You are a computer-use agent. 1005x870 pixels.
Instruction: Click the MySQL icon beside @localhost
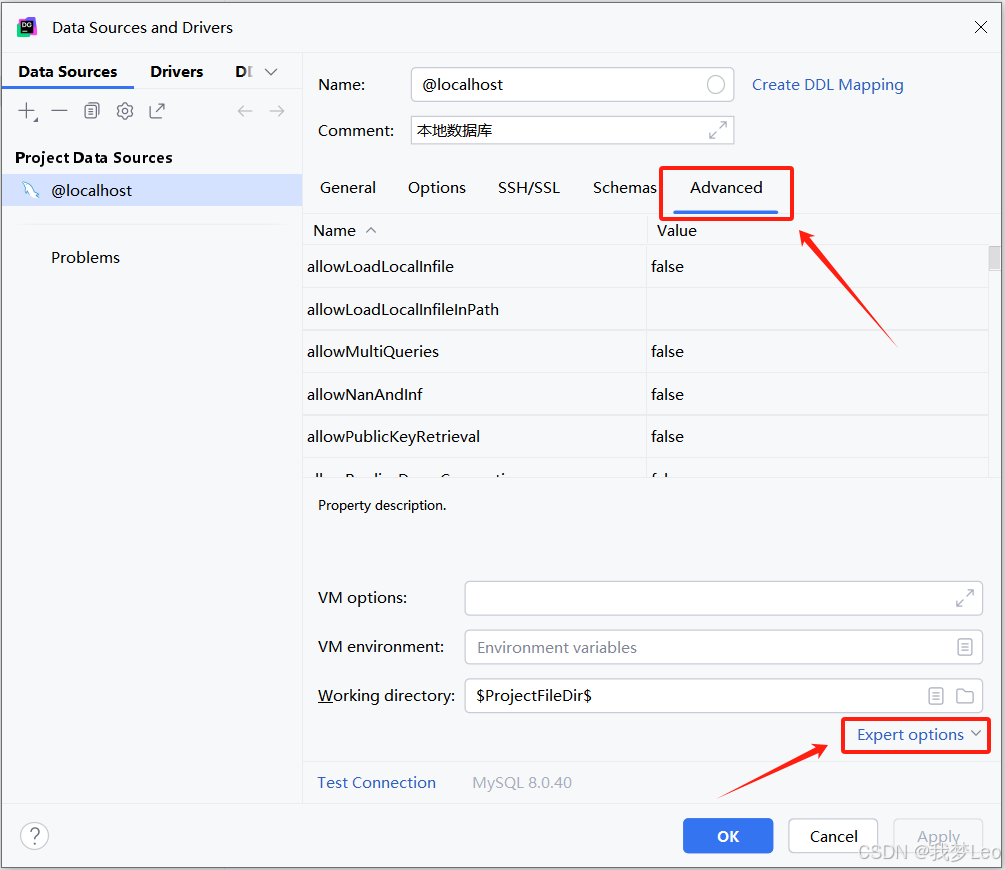[30, 190]
